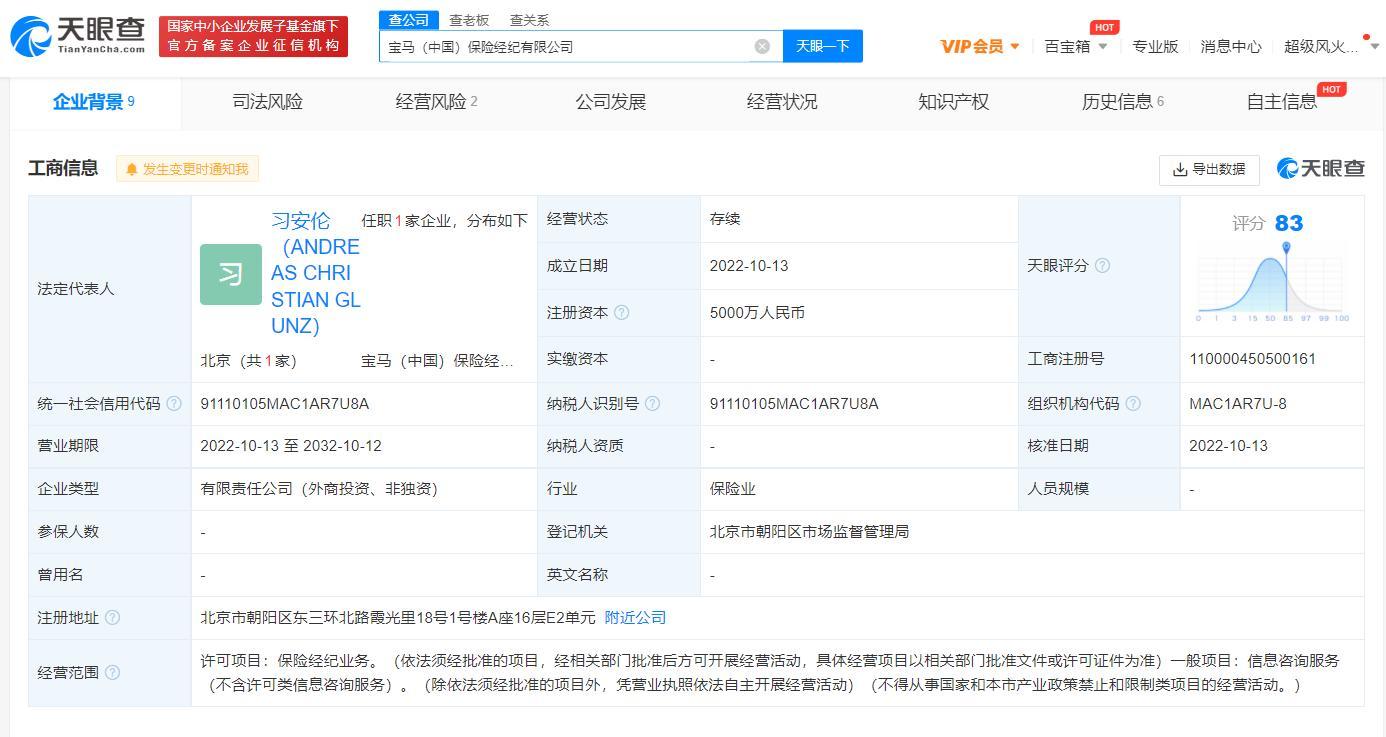The width and height of the screenshot is (1386, 737).
Task: Click the approval date 2022-10-13 beside 核准日期
Action: click(1228, 446)
